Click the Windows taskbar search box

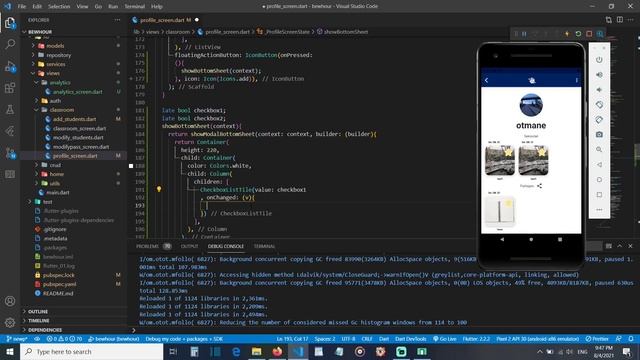tap(91, 351)
